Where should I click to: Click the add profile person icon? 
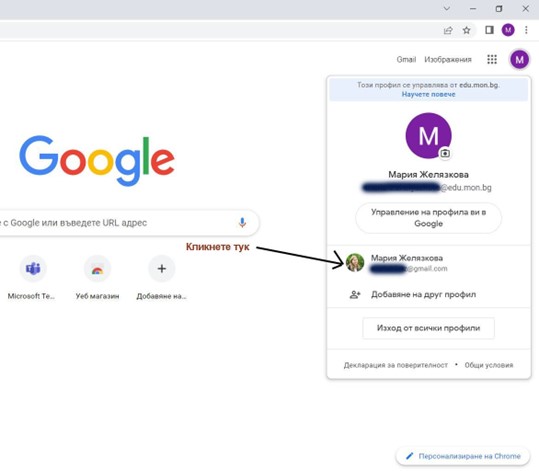tap(355, 295)
